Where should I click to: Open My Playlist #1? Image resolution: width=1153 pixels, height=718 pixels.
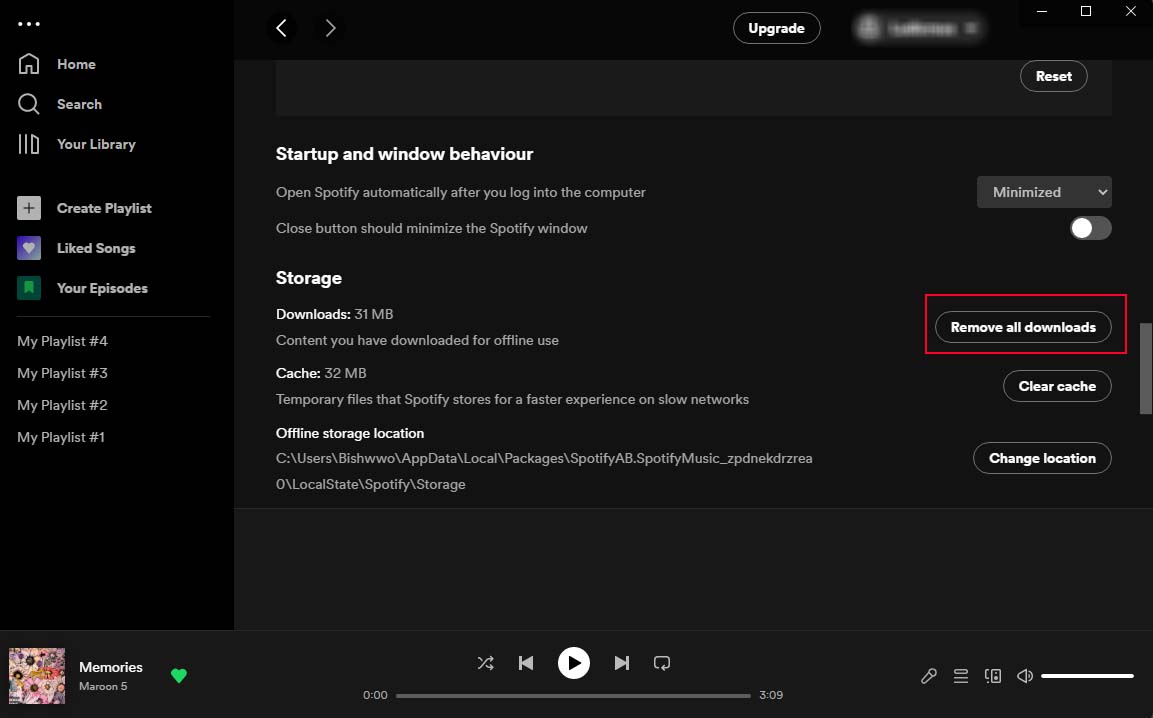coord(61,437)
